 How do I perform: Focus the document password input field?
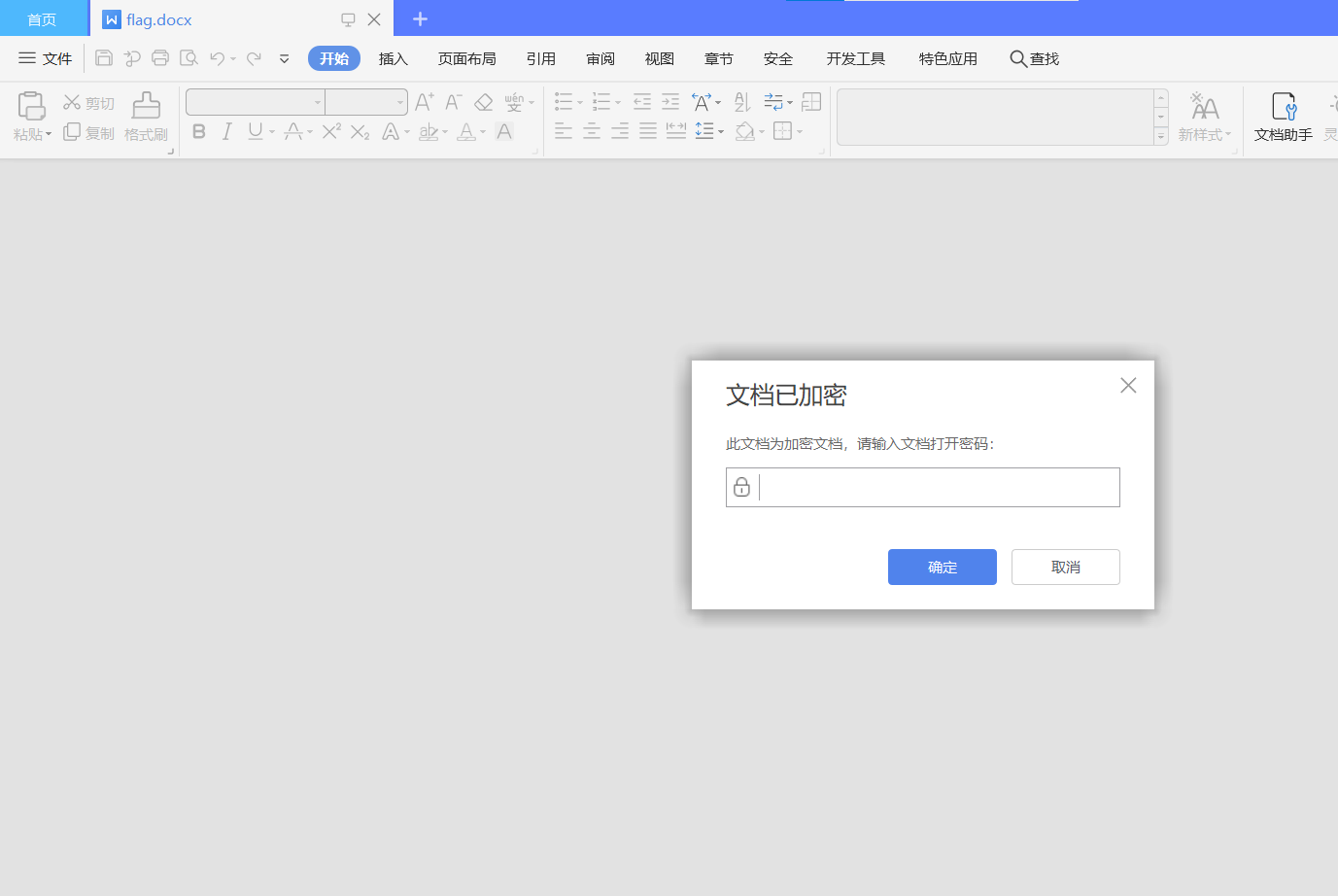point(923,487)
